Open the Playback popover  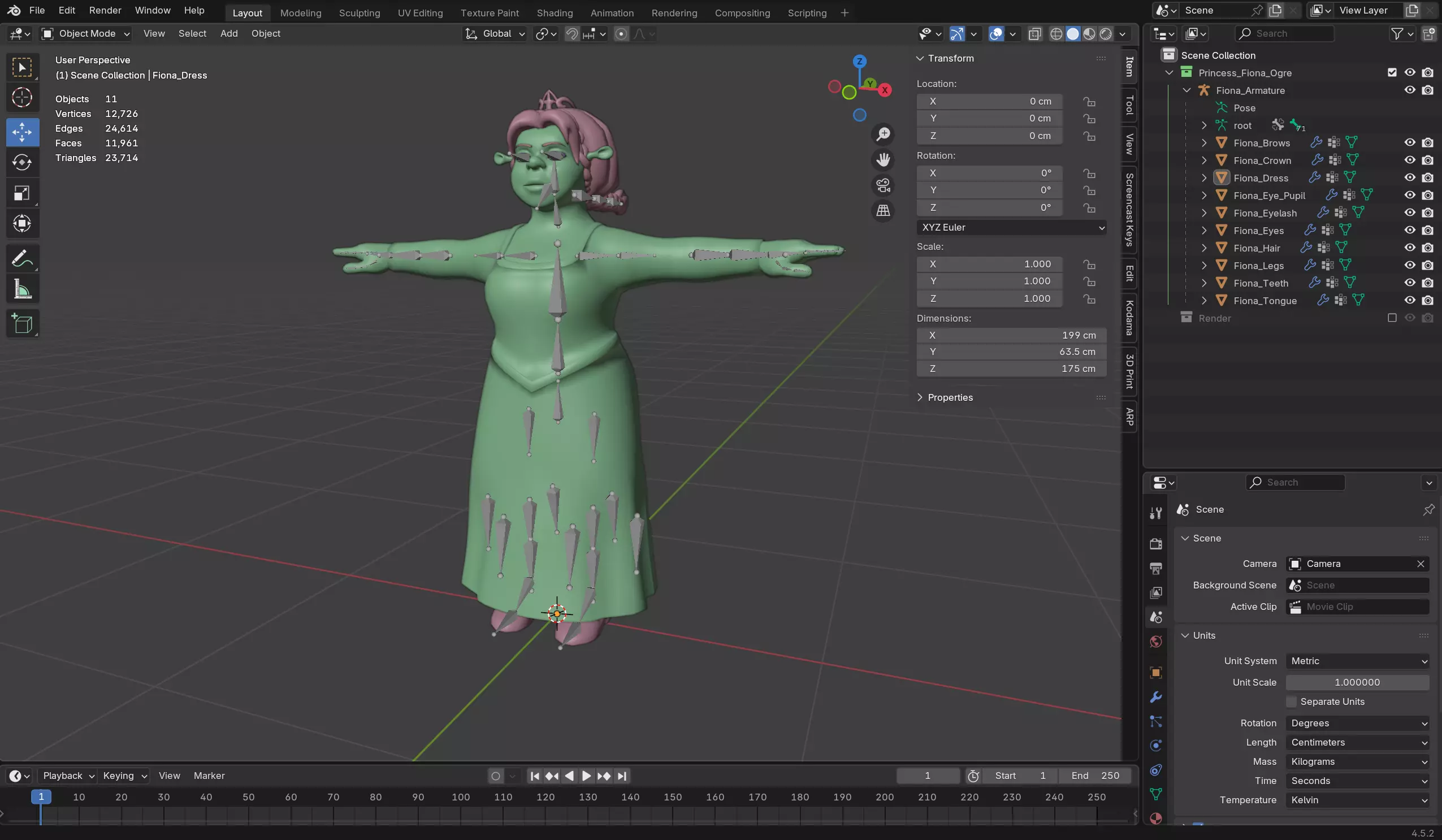pos(67,776)
